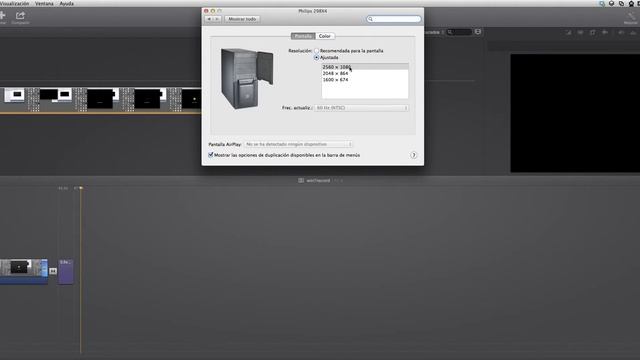This screenshot has width=640, height=360.
Task: Click the filmstrip icon beside win7record title
Action: click(x=301, y=180)
